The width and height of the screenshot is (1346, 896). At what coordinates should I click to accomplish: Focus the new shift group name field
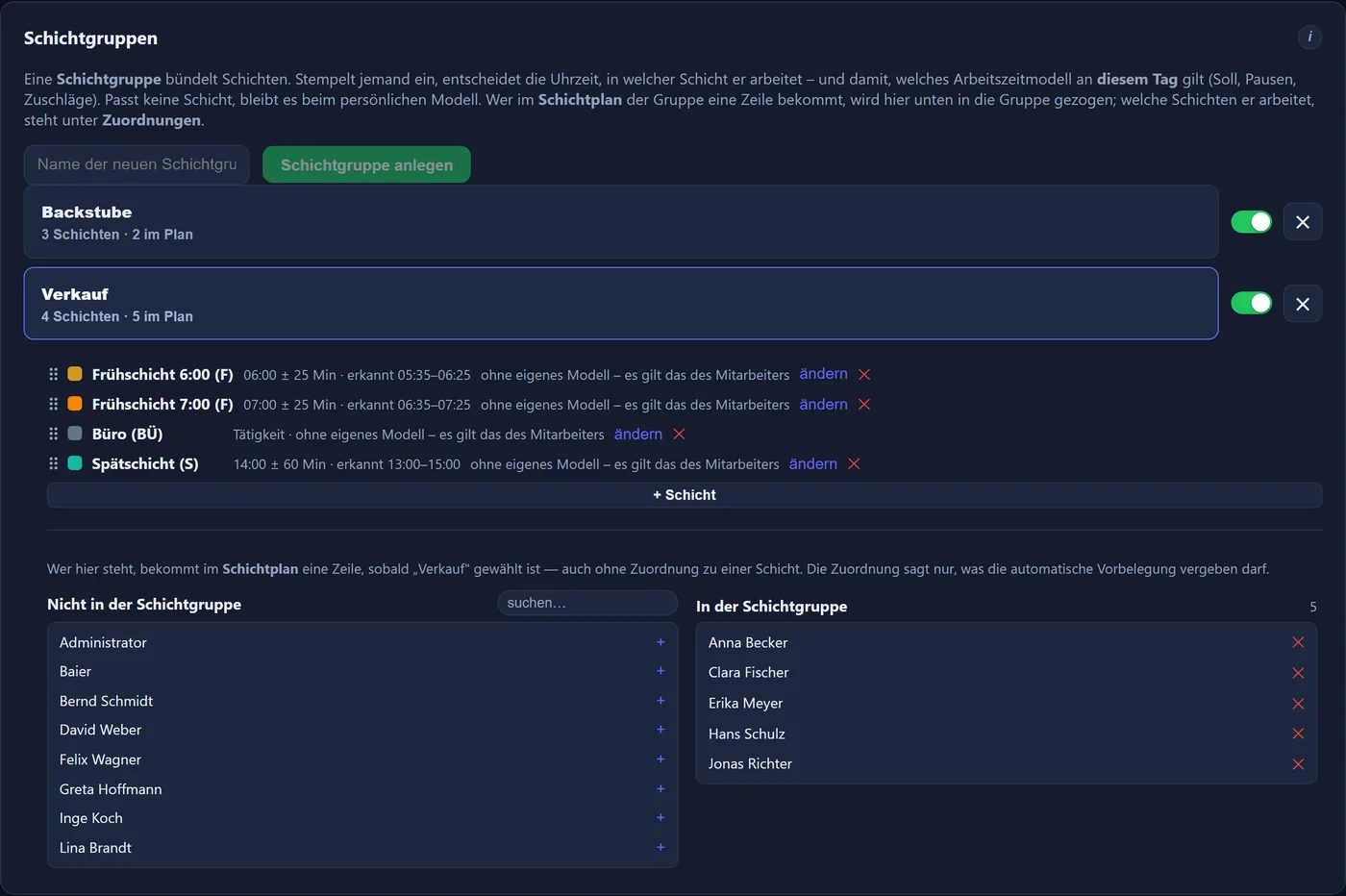(x=137, y=164)
